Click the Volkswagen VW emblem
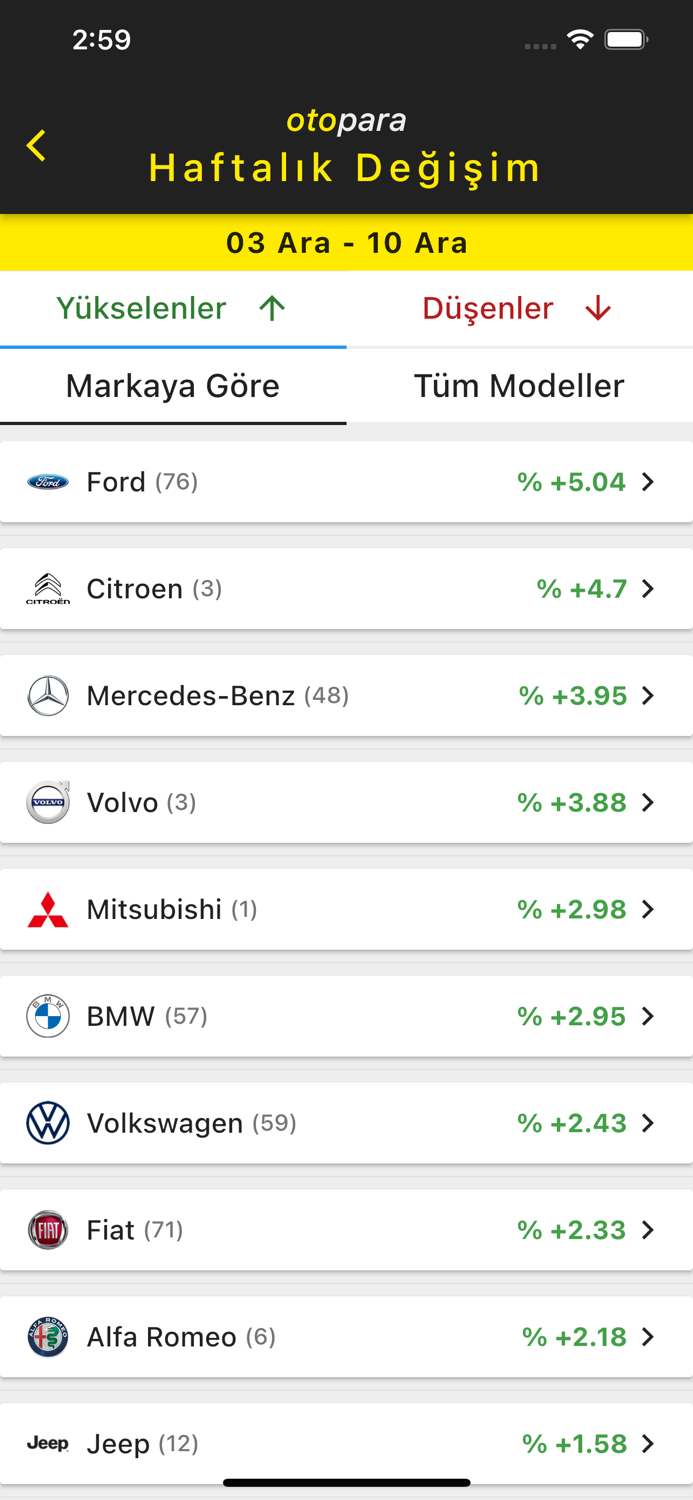 coord(47,1123)
